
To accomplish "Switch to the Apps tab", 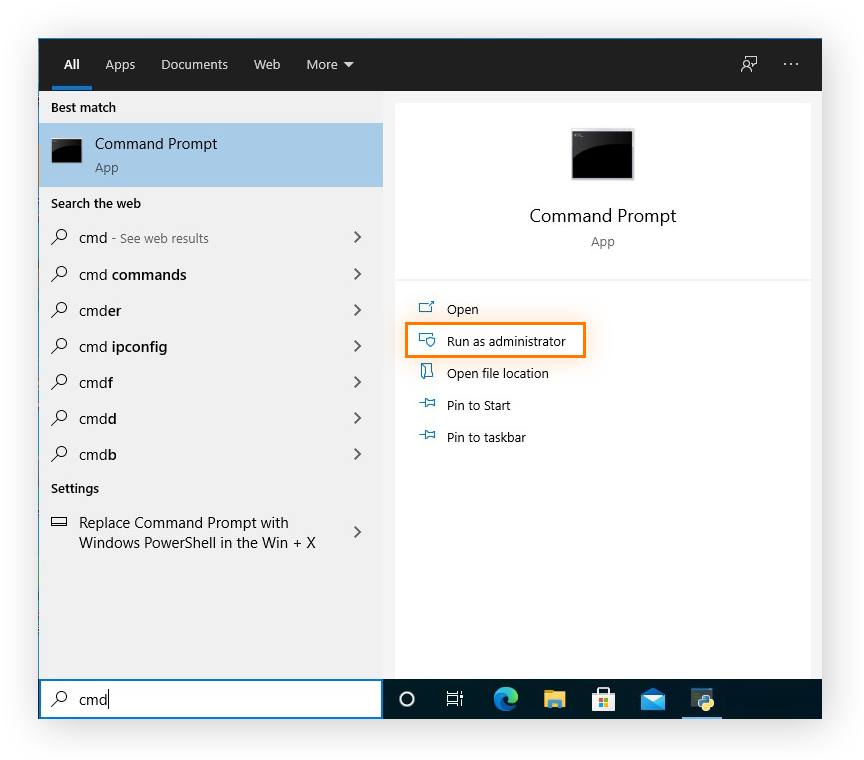I will tap(120, 64).
